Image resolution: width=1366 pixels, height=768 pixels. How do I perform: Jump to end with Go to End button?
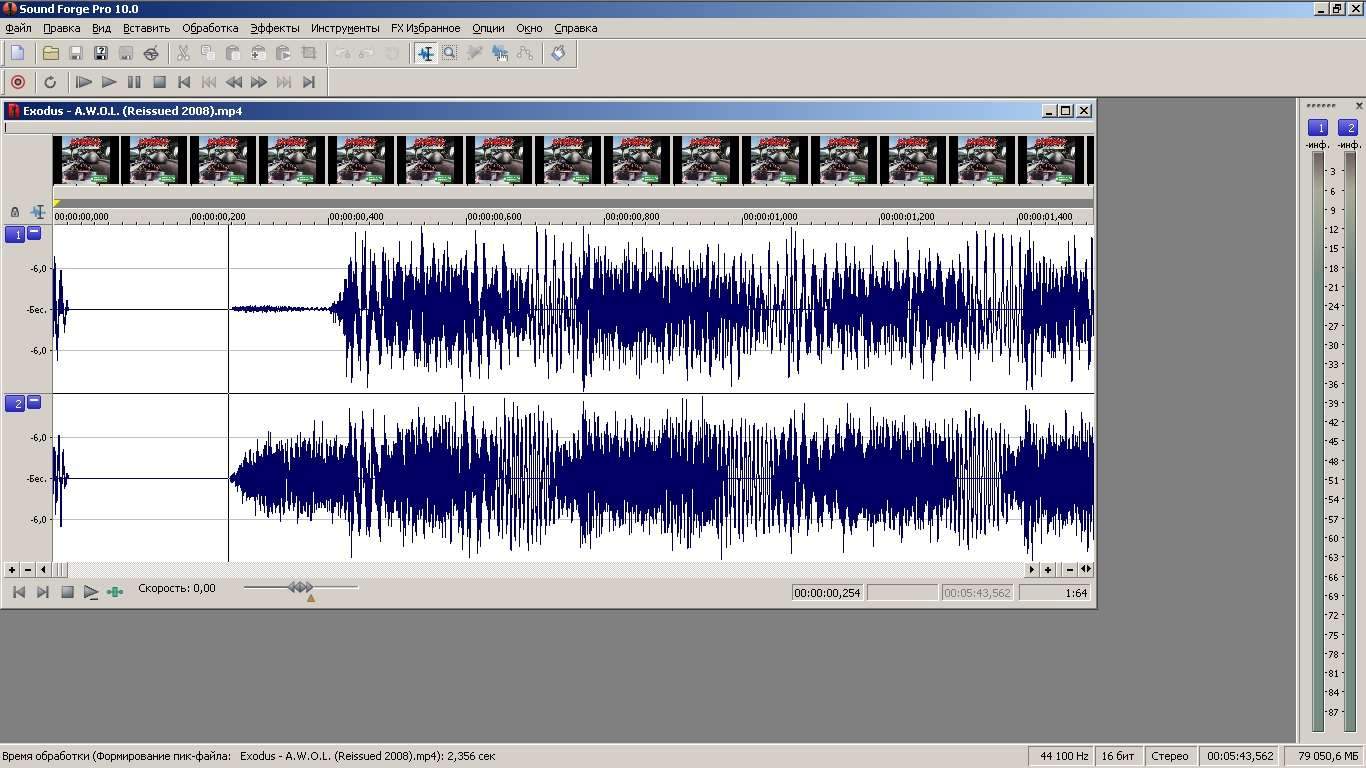pos(309,82)
